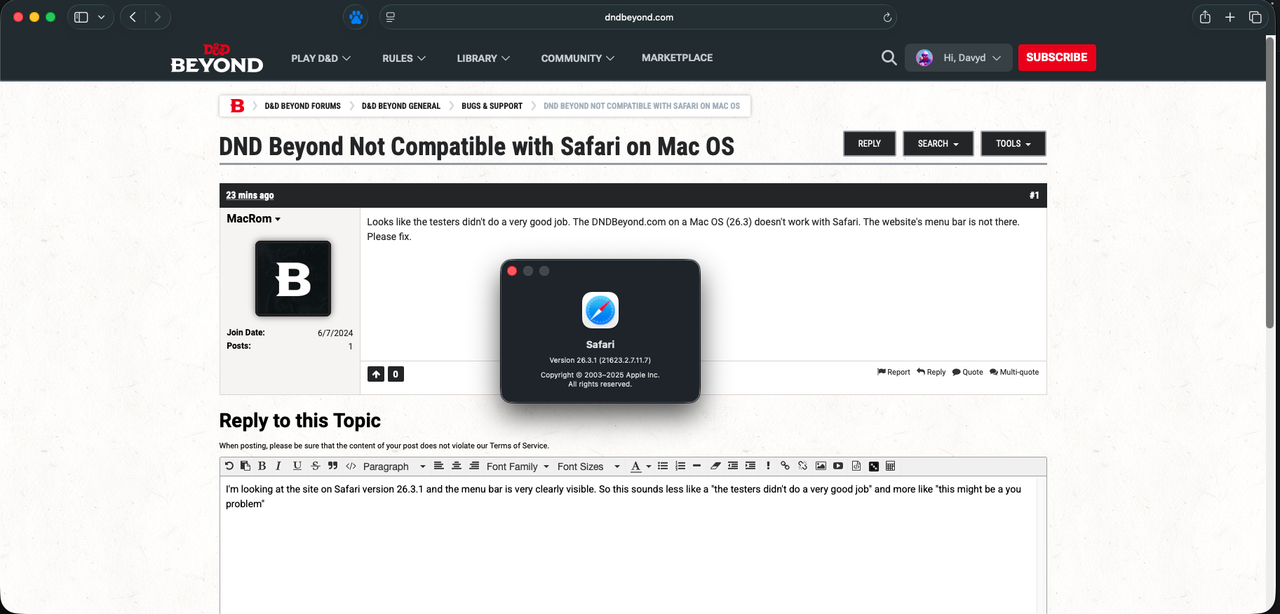
Task: Open the PLAY D&D menu
Action: (321, 58)
